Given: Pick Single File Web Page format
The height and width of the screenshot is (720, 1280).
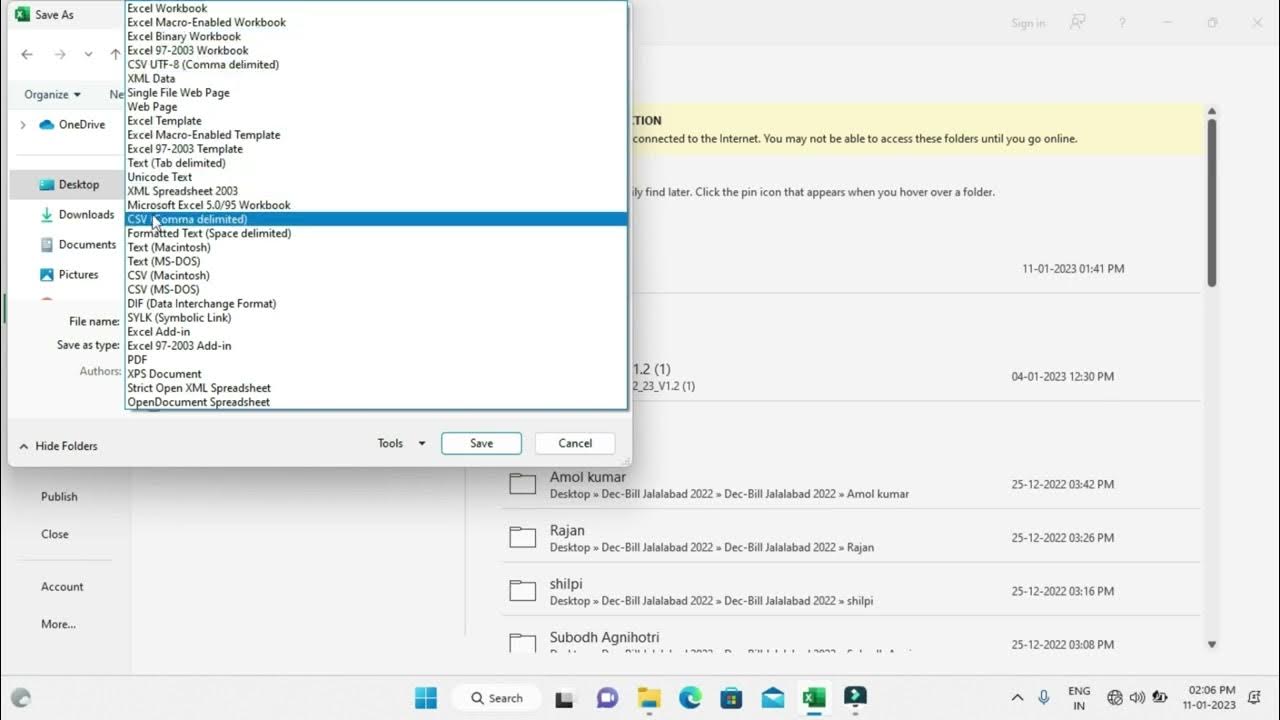Looking at the screenshot, I should [x=376, y=92].
